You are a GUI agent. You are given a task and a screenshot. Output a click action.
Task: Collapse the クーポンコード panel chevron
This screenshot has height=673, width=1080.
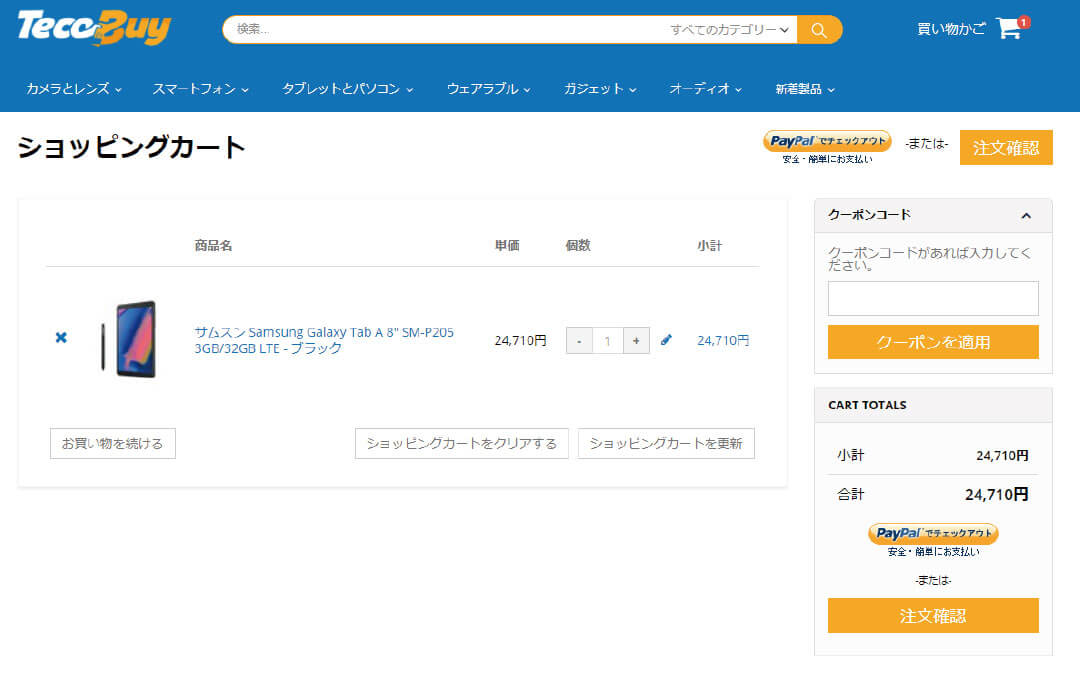pyautogui.click(x=1026, y=216)
